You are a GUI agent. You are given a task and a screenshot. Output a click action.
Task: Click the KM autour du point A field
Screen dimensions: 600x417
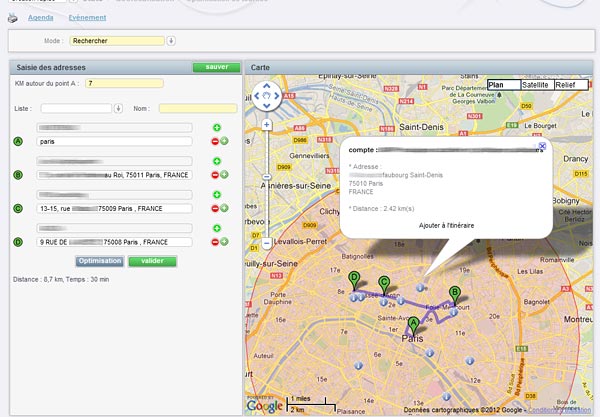(x=124, y=83)
